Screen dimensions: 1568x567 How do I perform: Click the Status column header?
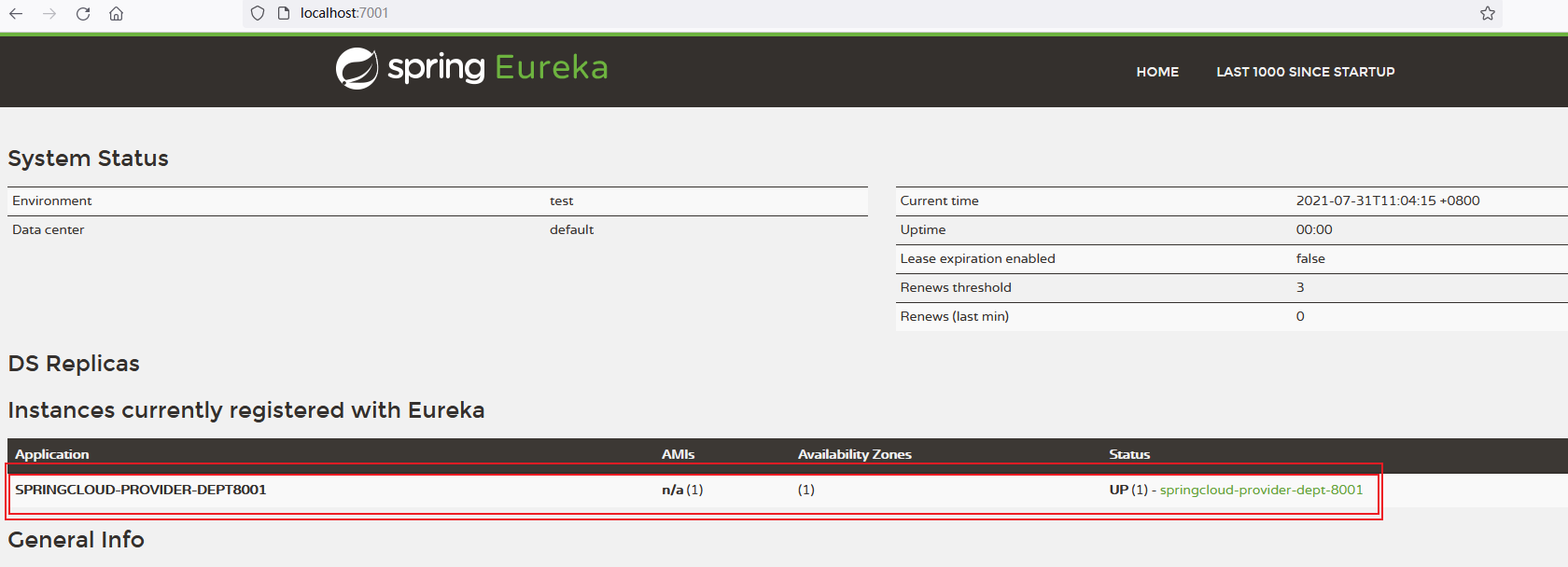tap(1129, 454)
